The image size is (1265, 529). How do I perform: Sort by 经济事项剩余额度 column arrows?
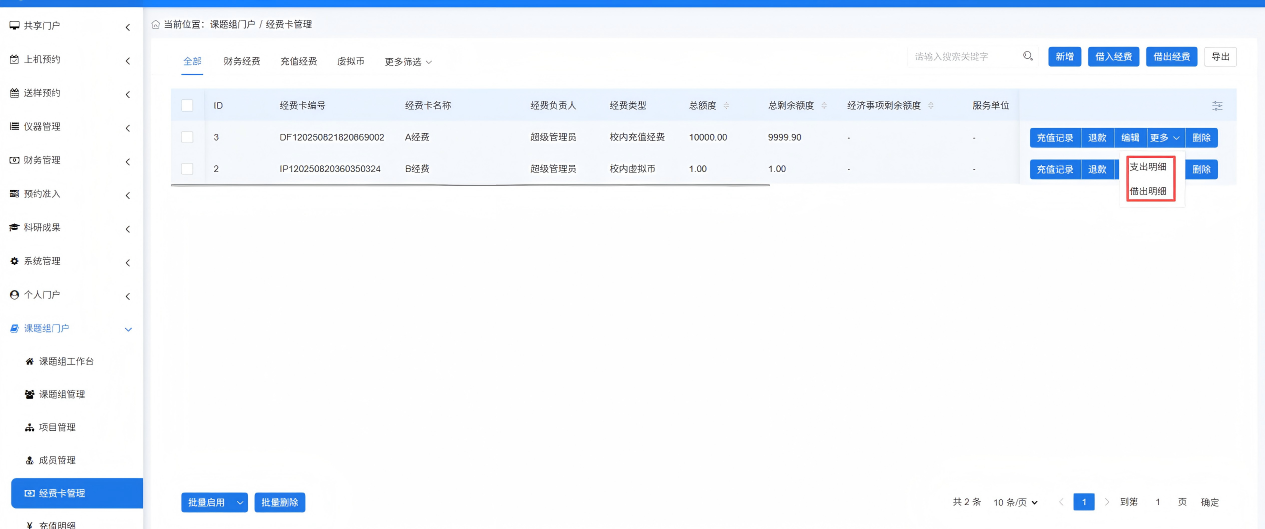(930, 105)
